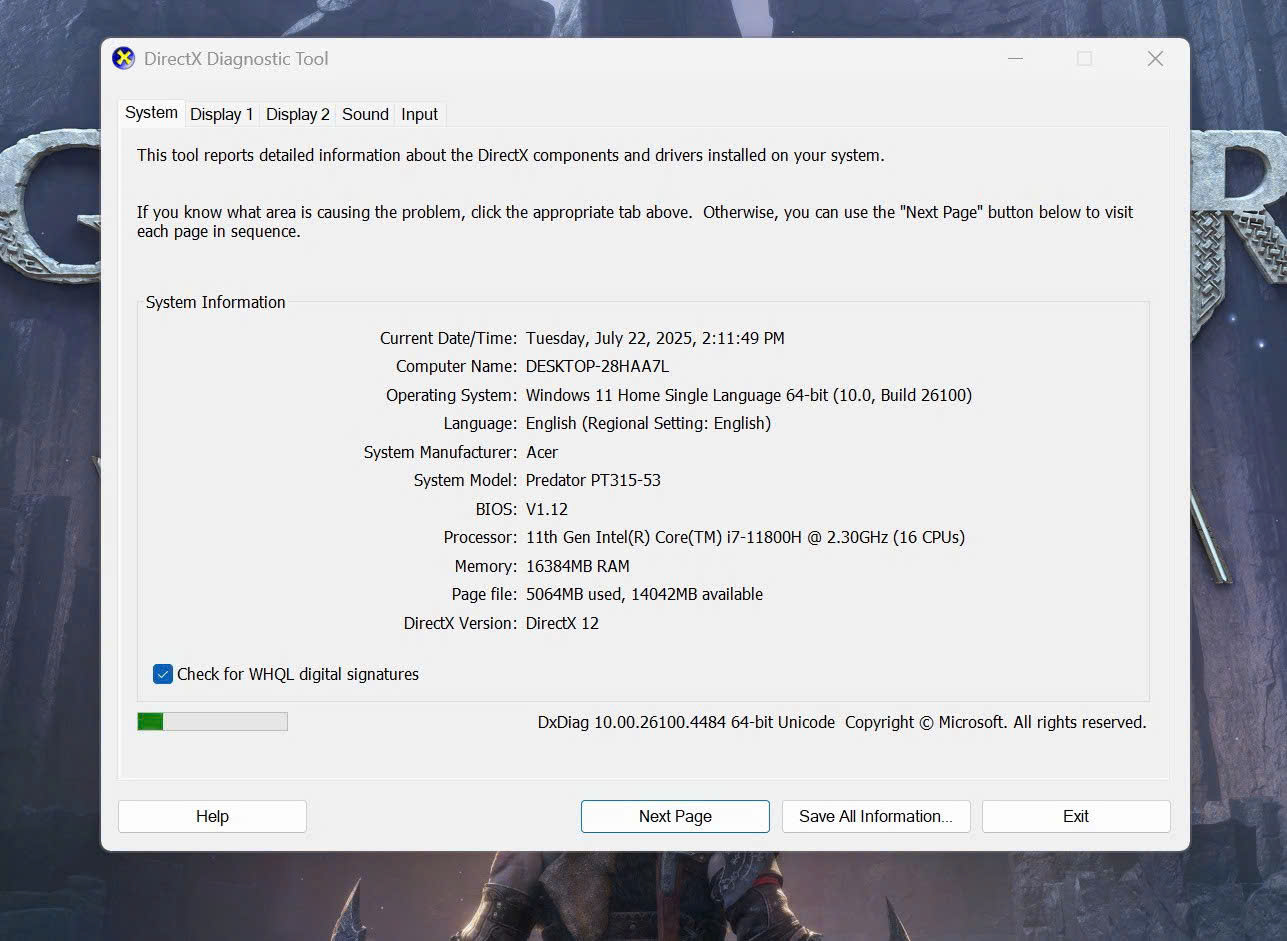Go to Next Page
This screenshot has width=1287, height=941.
pos(675,816)
